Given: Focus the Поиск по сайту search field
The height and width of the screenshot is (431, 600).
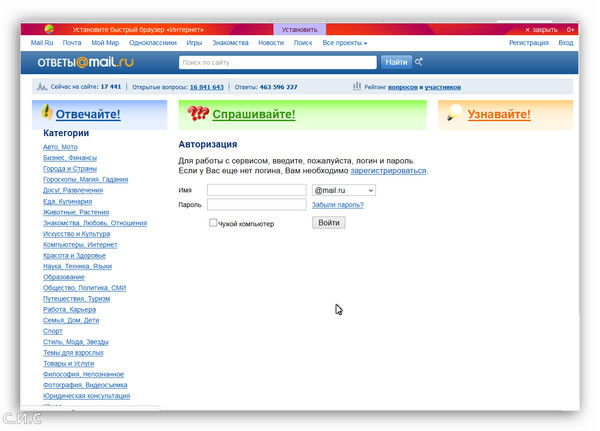Looking at the screenshot, I should 278,62.
